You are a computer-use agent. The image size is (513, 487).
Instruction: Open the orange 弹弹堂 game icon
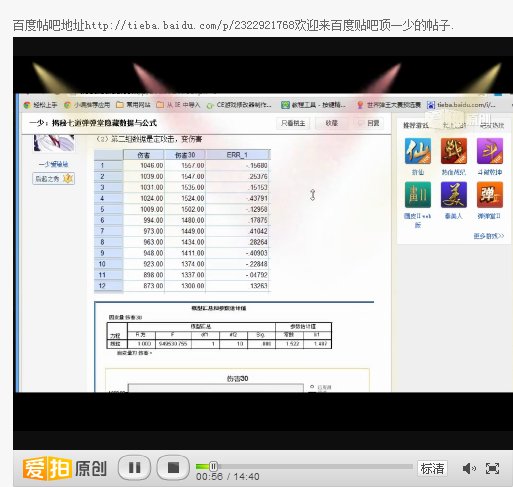[490, 195]
